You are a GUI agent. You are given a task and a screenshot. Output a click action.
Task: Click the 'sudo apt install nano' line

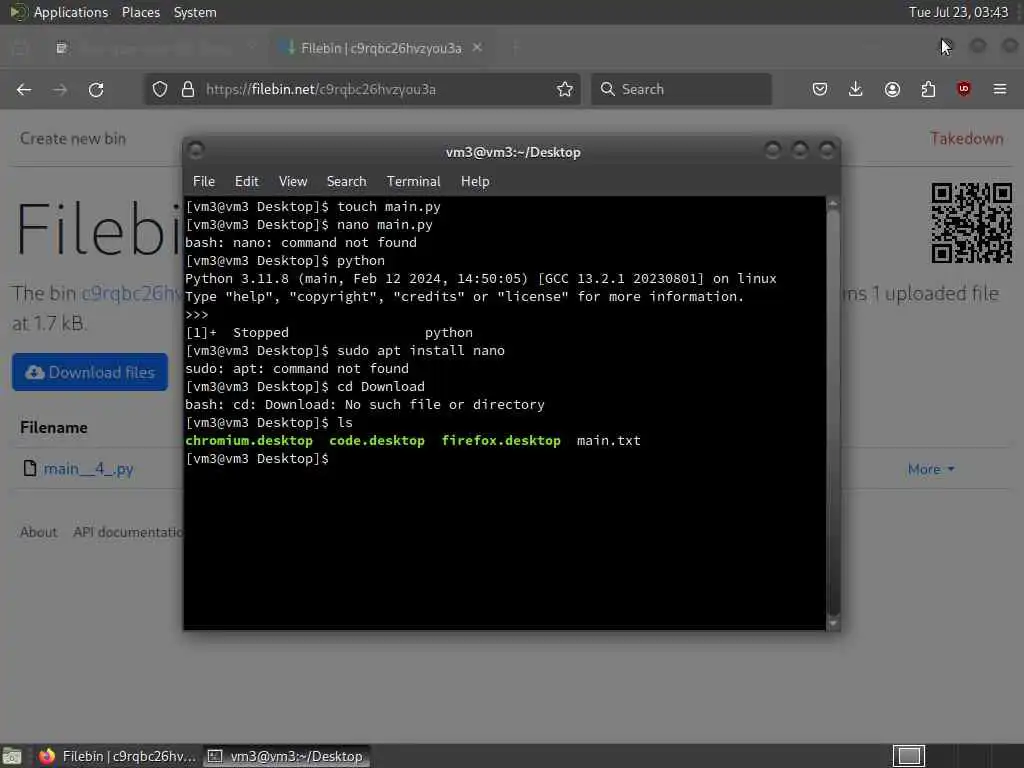[345, 351]
